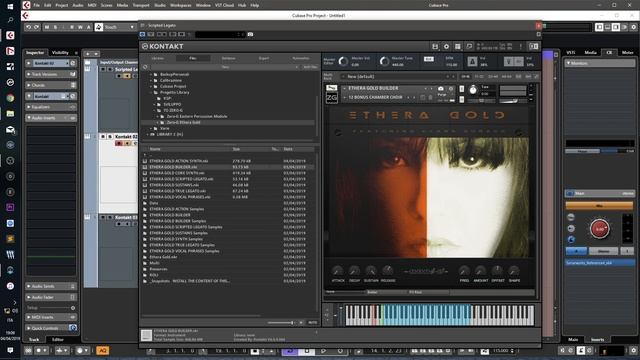The image size is (640, 360).
Task: Open Windows Start menu
Action: (x=10, y=6)
